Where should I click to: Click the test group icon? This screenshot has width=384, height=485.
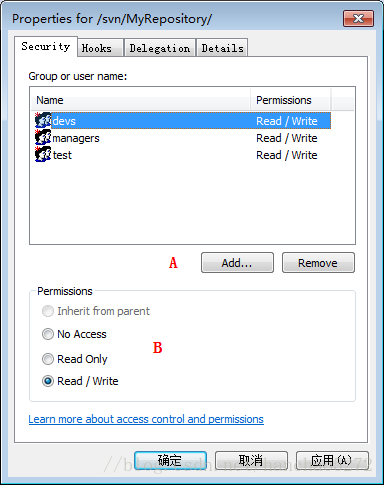click(x=43, y=155)
